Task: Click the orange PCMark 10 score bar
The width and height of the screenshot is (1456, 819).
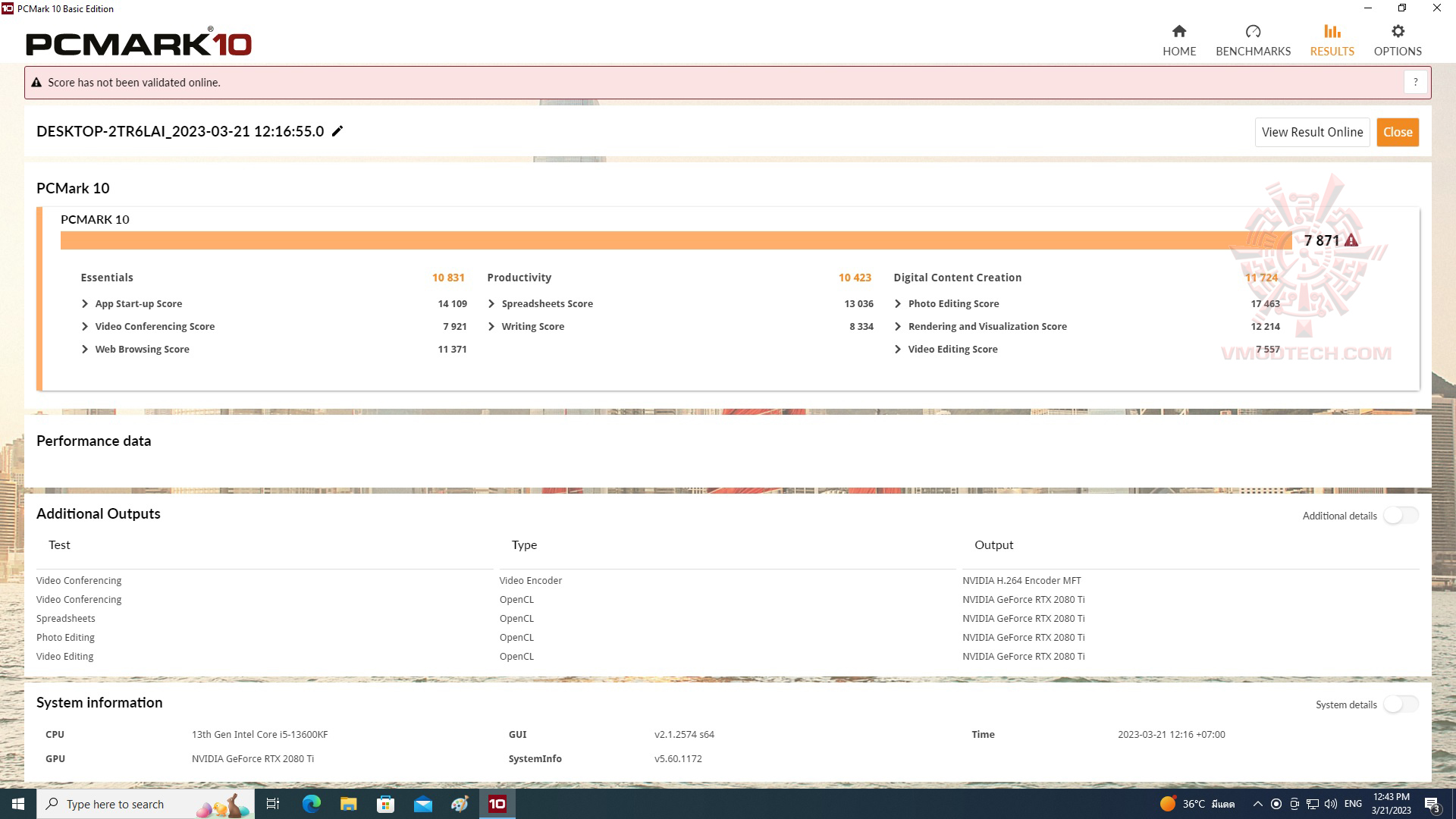Action: pyautogui.click(x=675, y=240)
